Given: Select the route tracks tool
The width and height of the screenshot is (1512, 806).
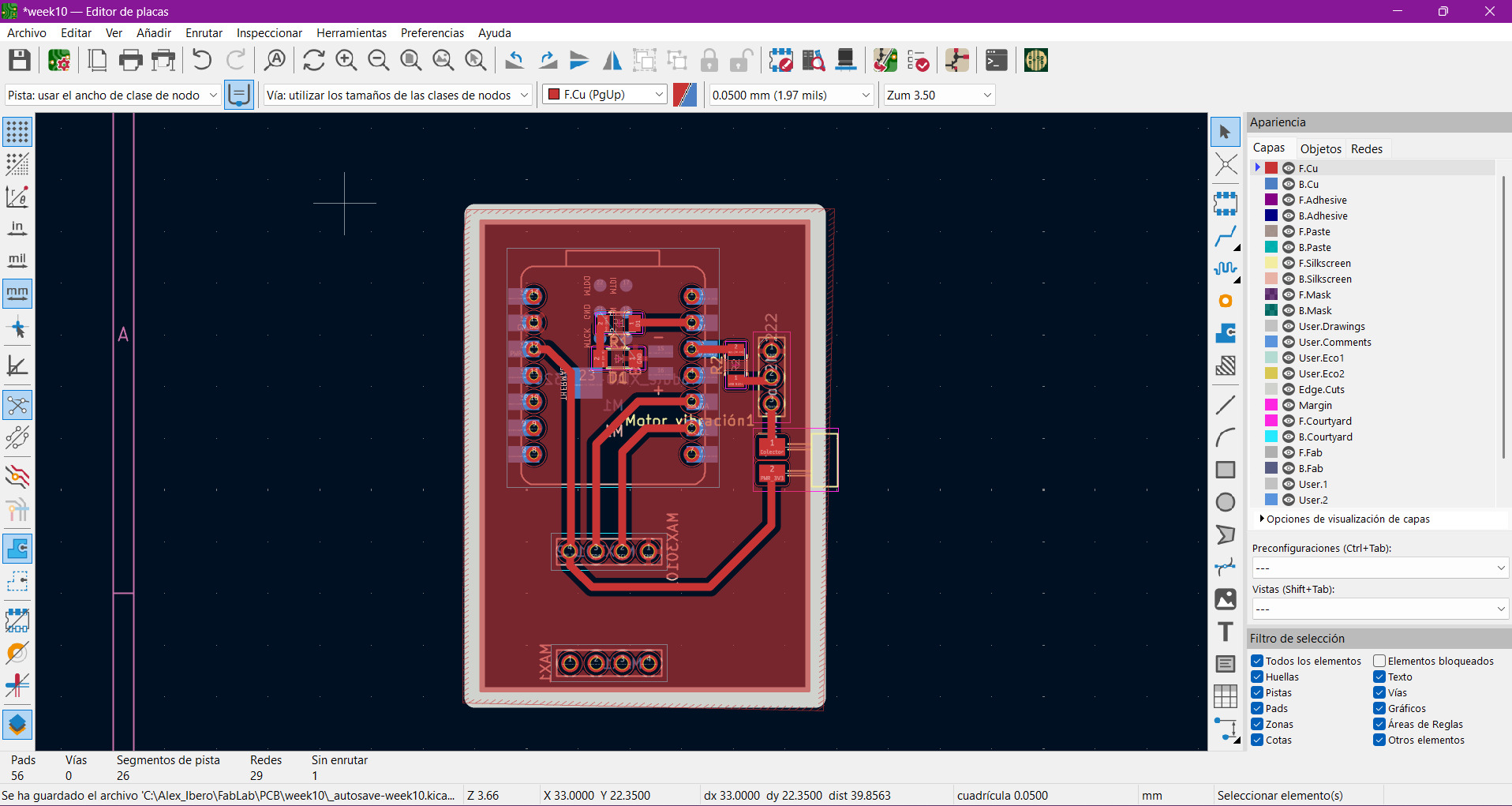Looking at the screenshot, I should click(x=1225, y=236).
